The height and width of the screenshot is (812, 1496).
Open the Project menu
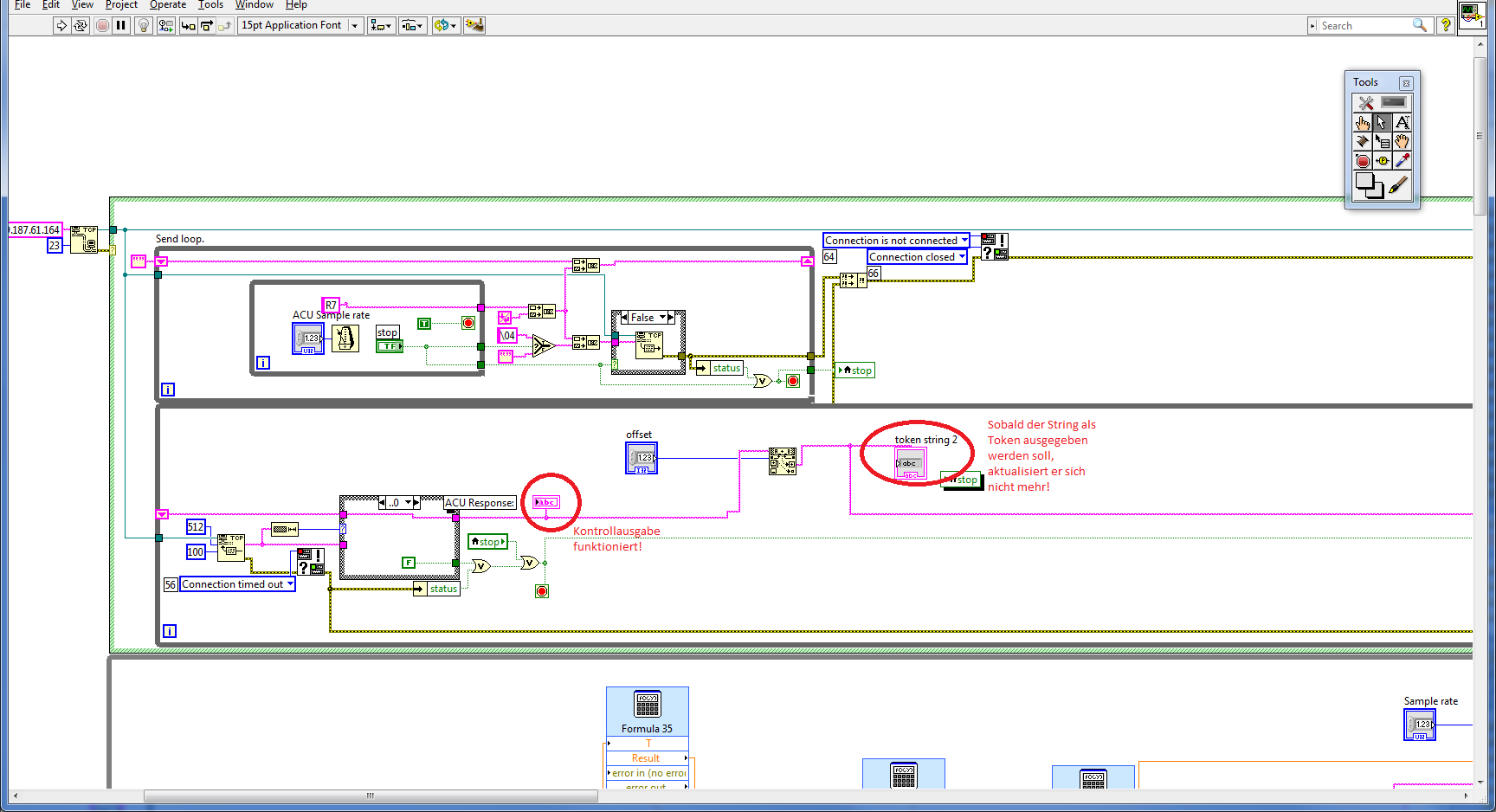point(121,5)
